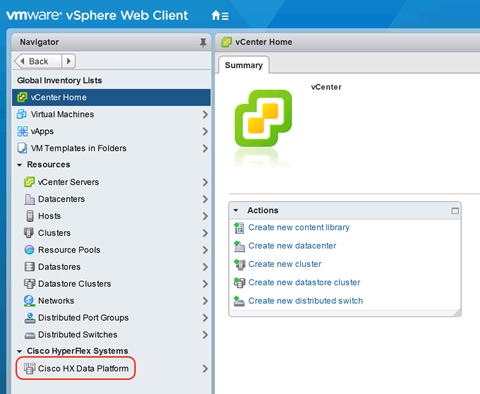The width and height of the screenshot is (480, 394).
Task: Click the new datastore cluster icon in Actions
Action: point(239,283)
